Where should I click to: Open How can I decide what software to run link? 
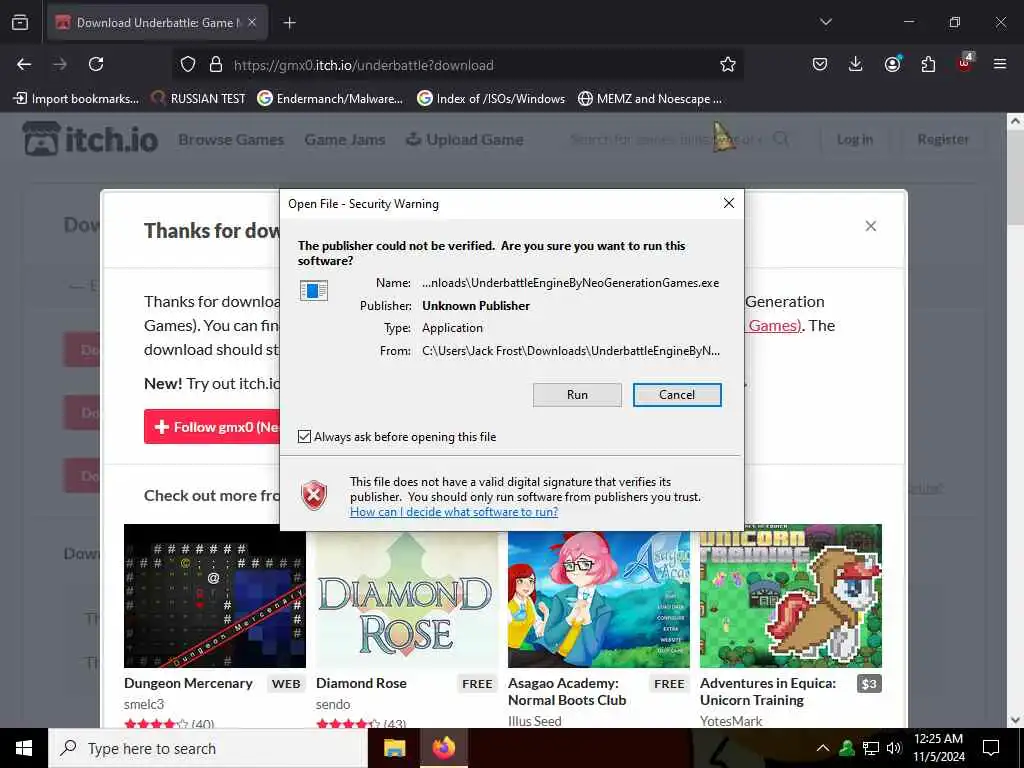tap(454, 511)
